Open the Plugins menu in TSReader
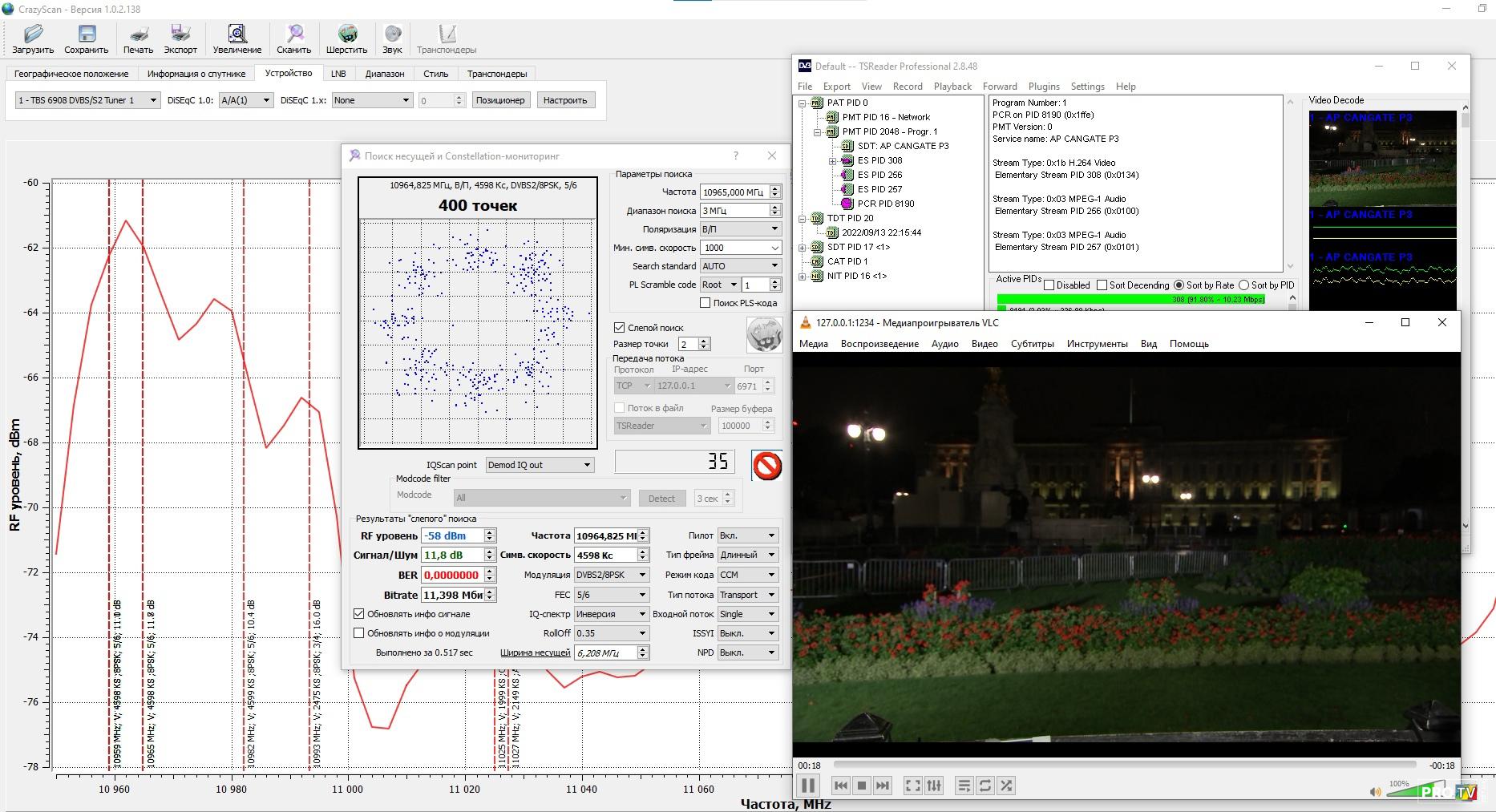The width and height of the screenshot is (1496, 812). click(x=1043, y=87)
